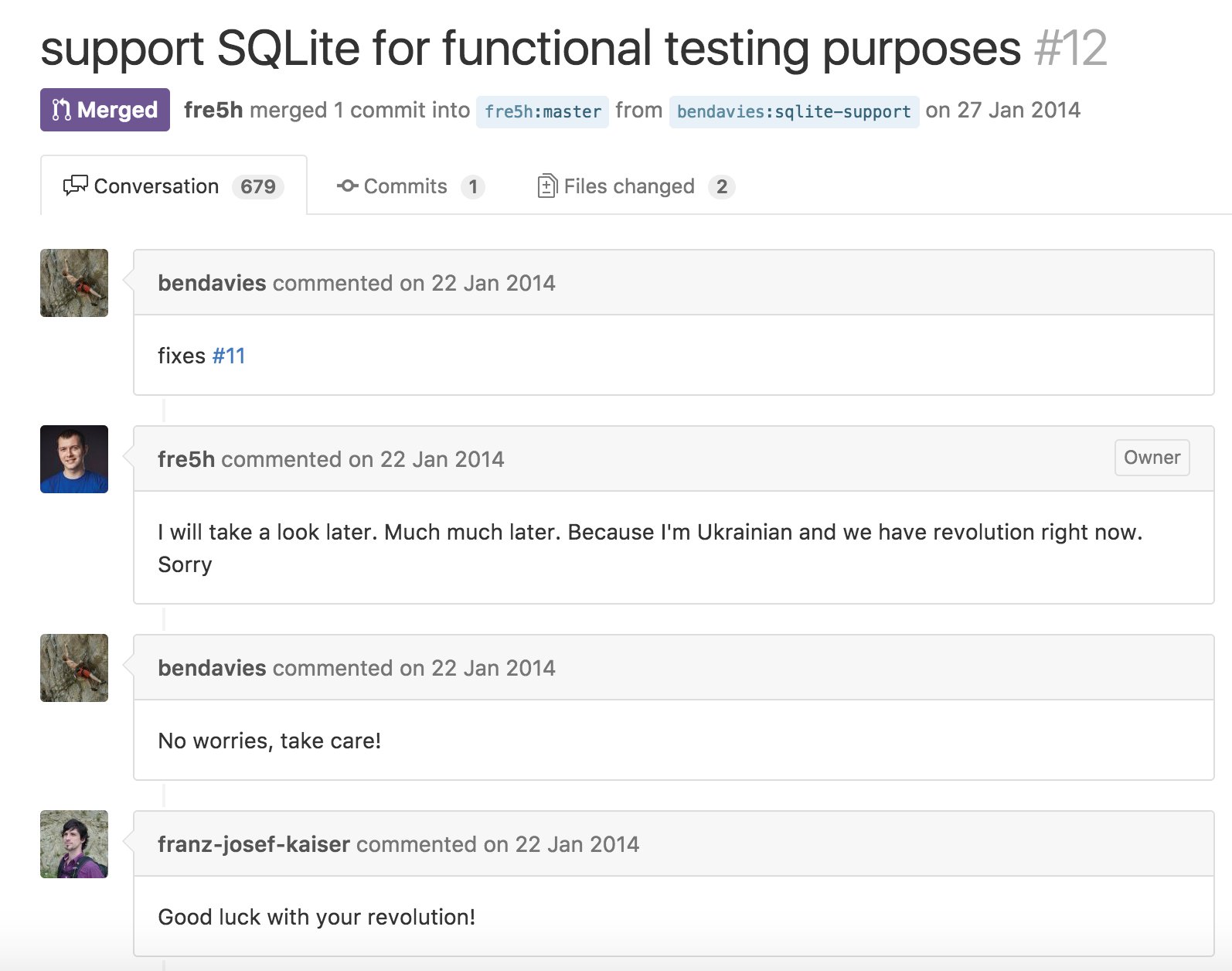Screen dimensions: 1232x971
Task: Open the bendavies:sqlite-support branch link
Action: pos(794,111)
